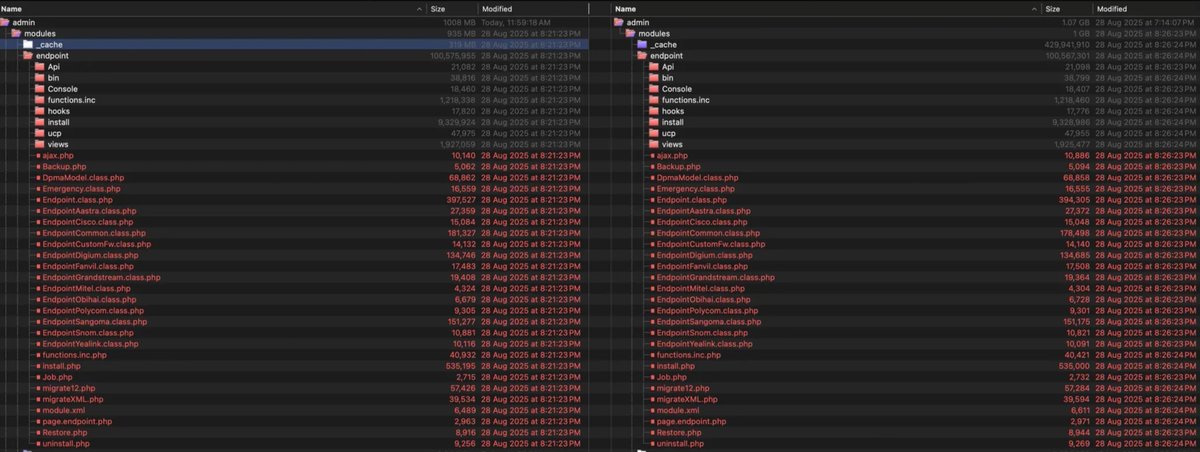Click the hooks folder icon in left pane

40,111
